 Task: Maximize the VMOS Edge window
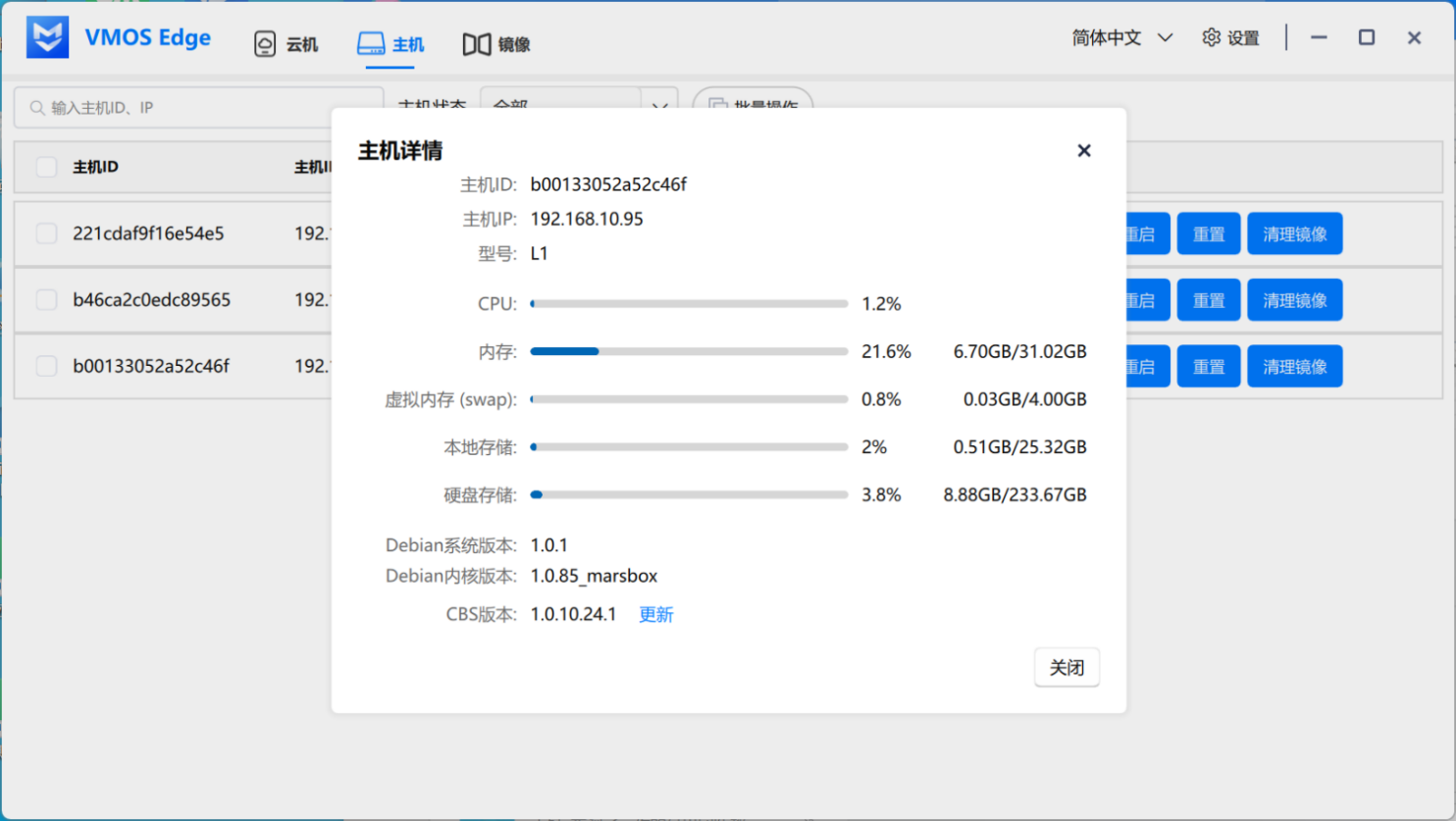coord(1366,37)
